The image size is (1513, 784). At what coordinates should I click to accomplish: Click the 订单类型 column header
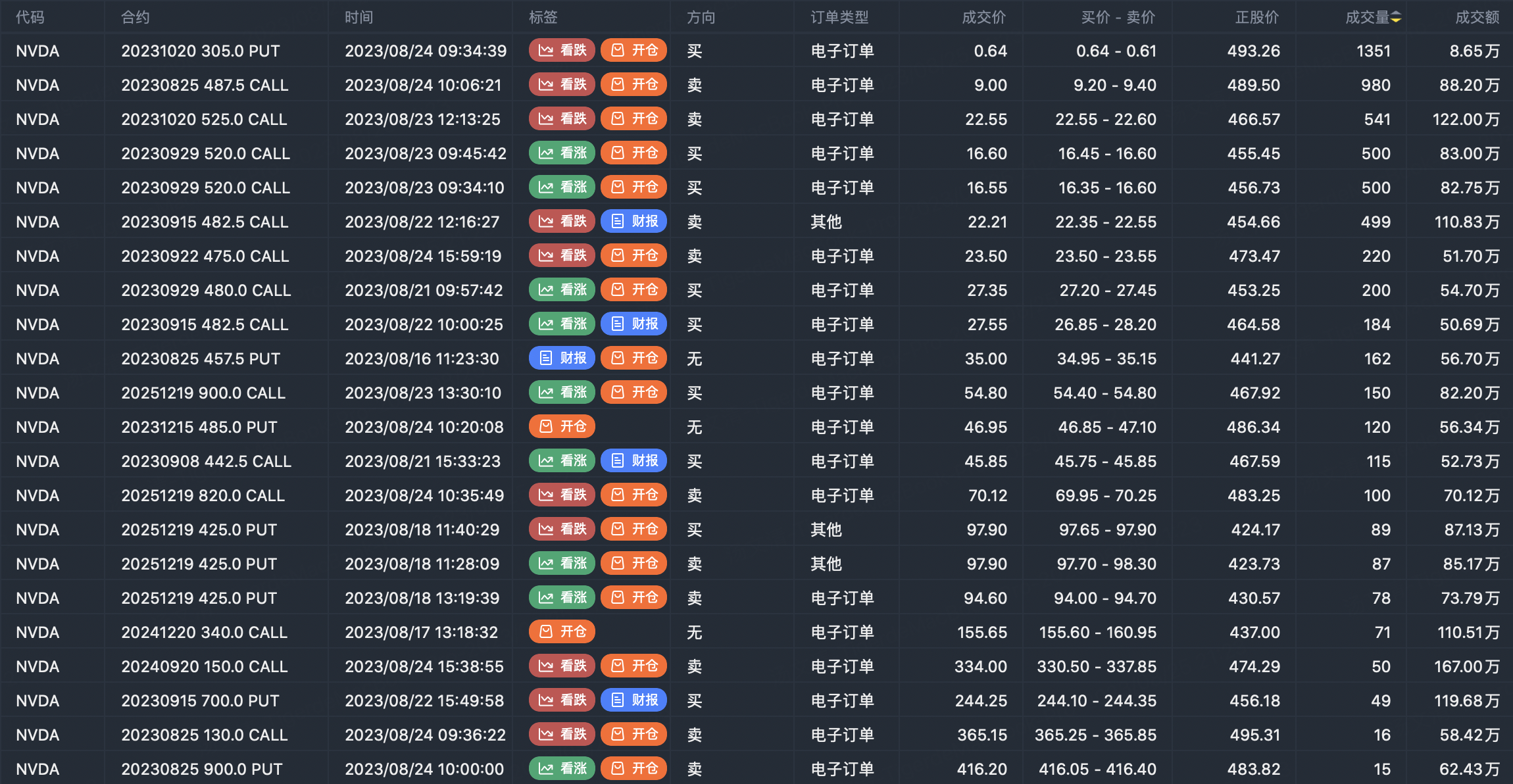coord(839,18)
